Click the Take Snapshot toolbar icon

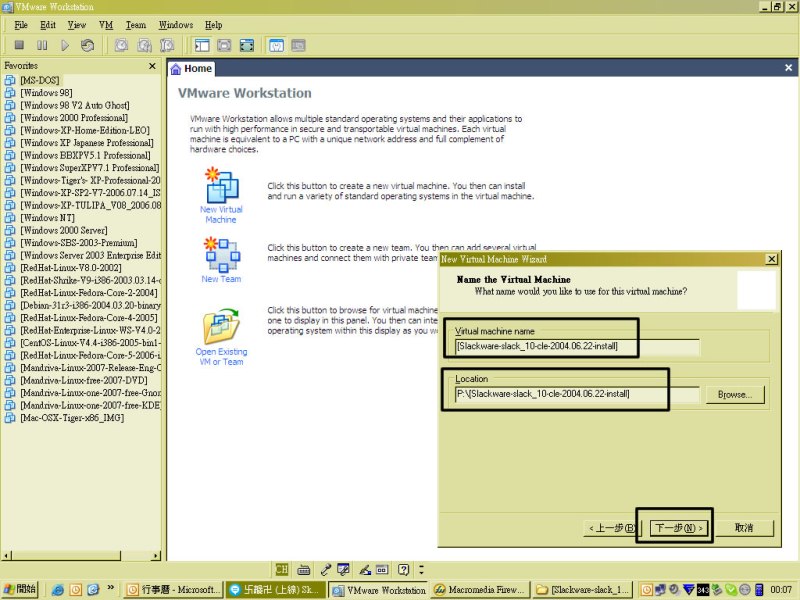coord(121,45)
